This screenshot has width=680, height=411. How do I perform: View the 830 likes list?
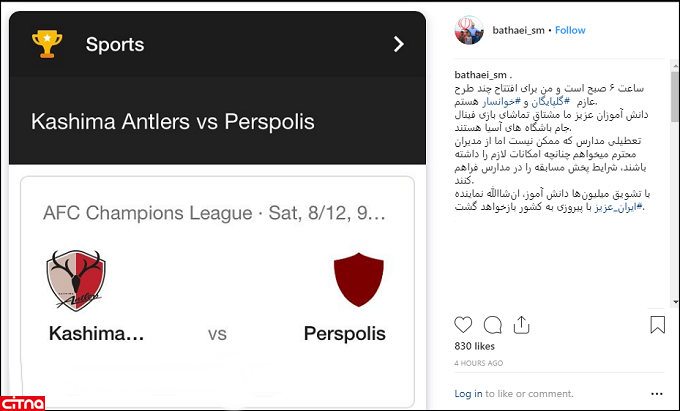475,346
